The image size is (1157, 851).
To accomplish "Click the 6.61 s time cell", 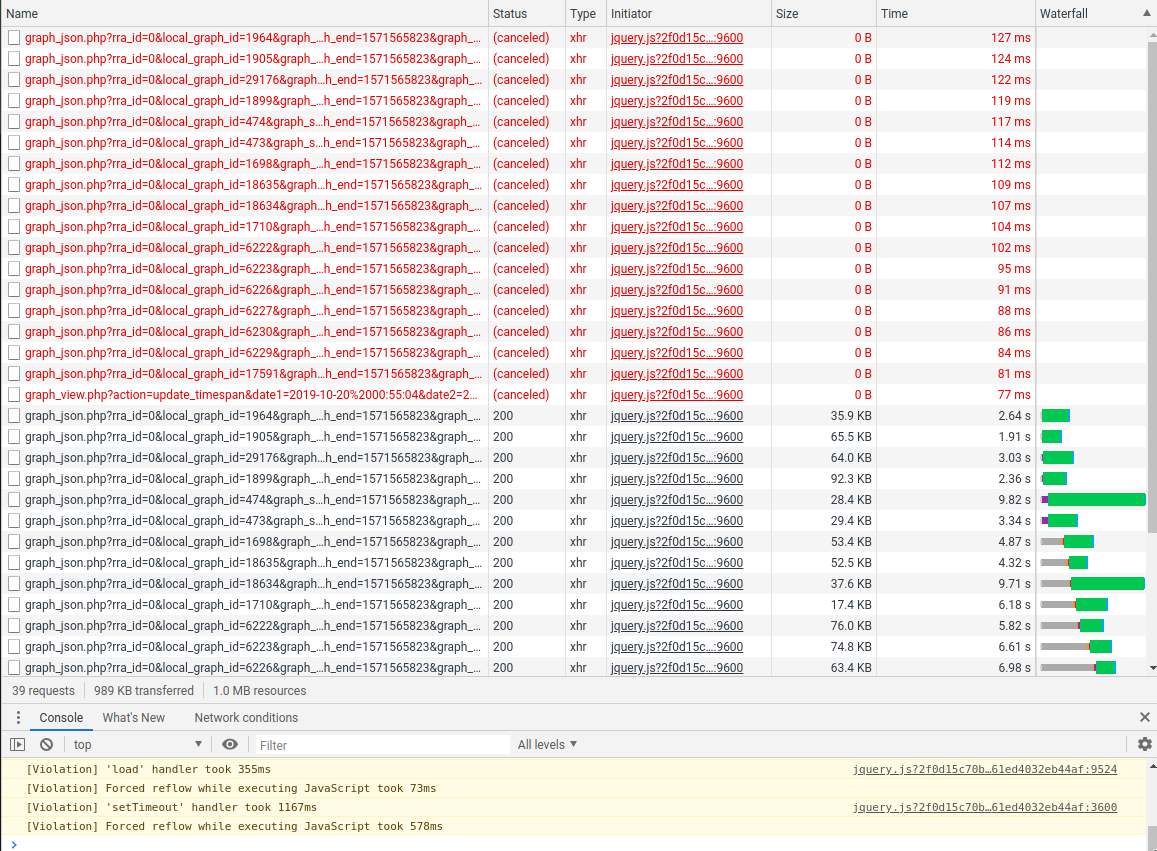I will click(1015, 647).
